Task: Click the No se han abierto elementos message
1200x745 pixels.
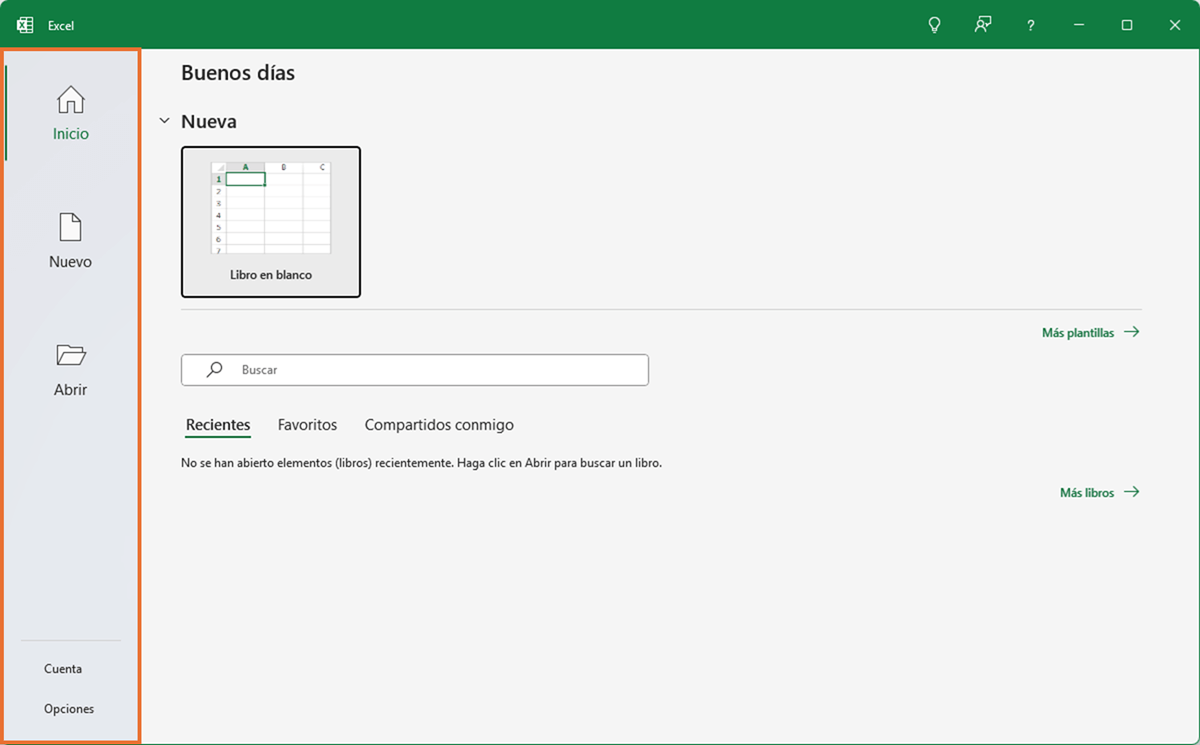Action: [421, 463]
